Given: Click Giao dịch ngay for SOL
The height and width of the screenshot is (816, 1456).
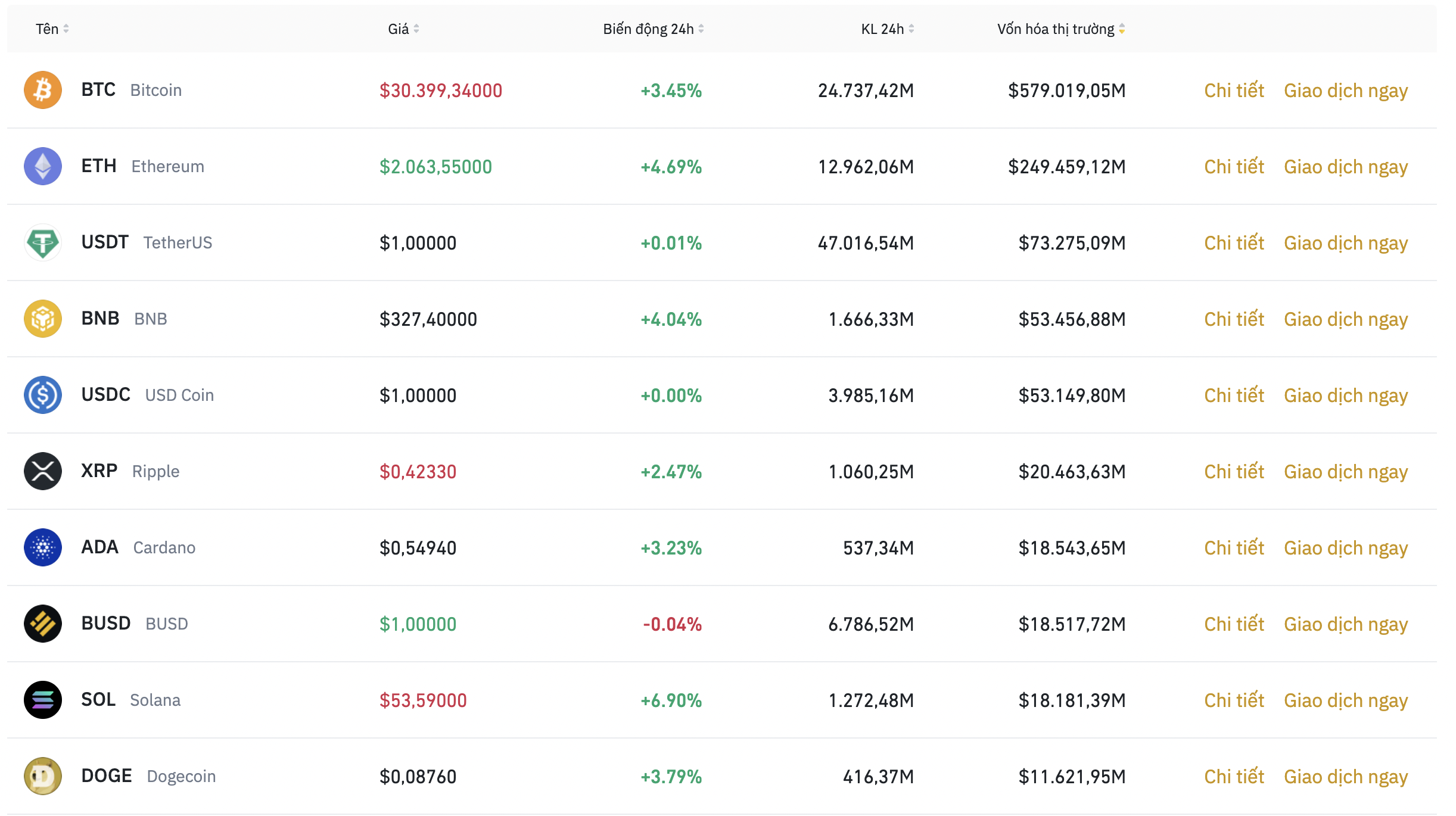Looking at the screenshot, I should coord(1346,701).
